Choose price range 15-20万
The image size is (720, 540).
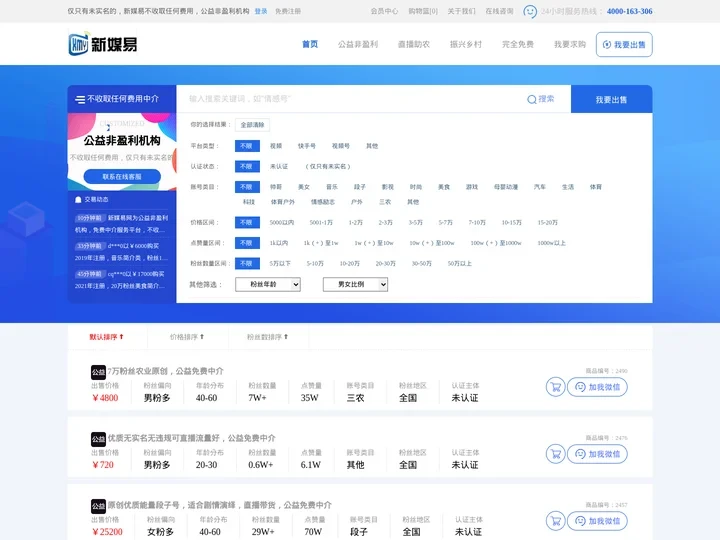pos(547,222)
